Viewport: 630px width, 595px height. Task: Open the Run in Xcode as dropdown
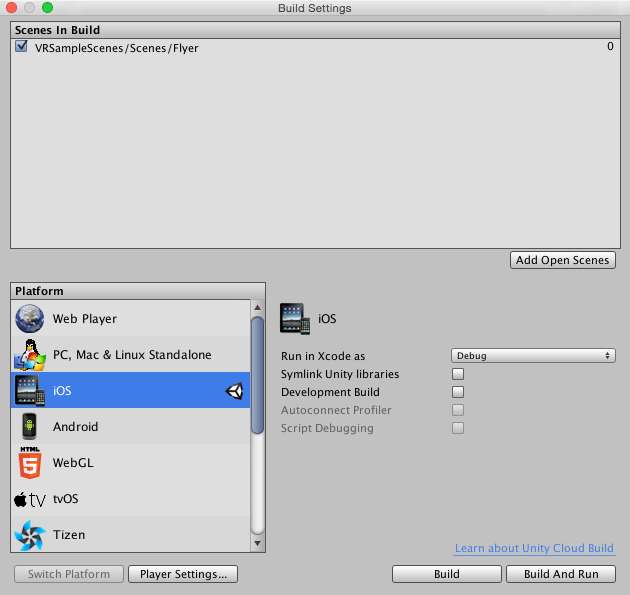(533, 356)
